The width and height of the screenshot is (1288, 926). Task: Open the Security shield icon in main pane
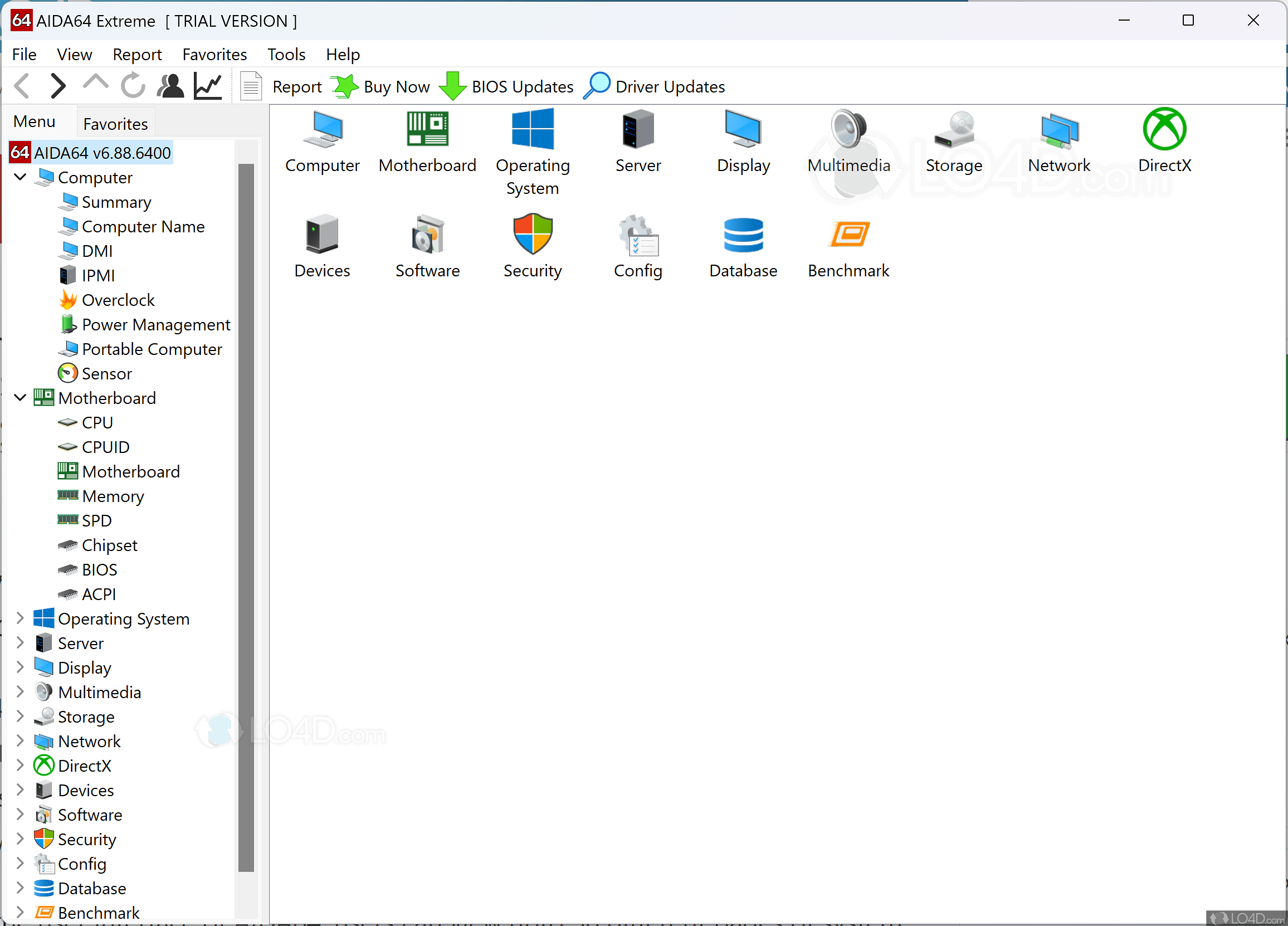click(x=532, y=235)
